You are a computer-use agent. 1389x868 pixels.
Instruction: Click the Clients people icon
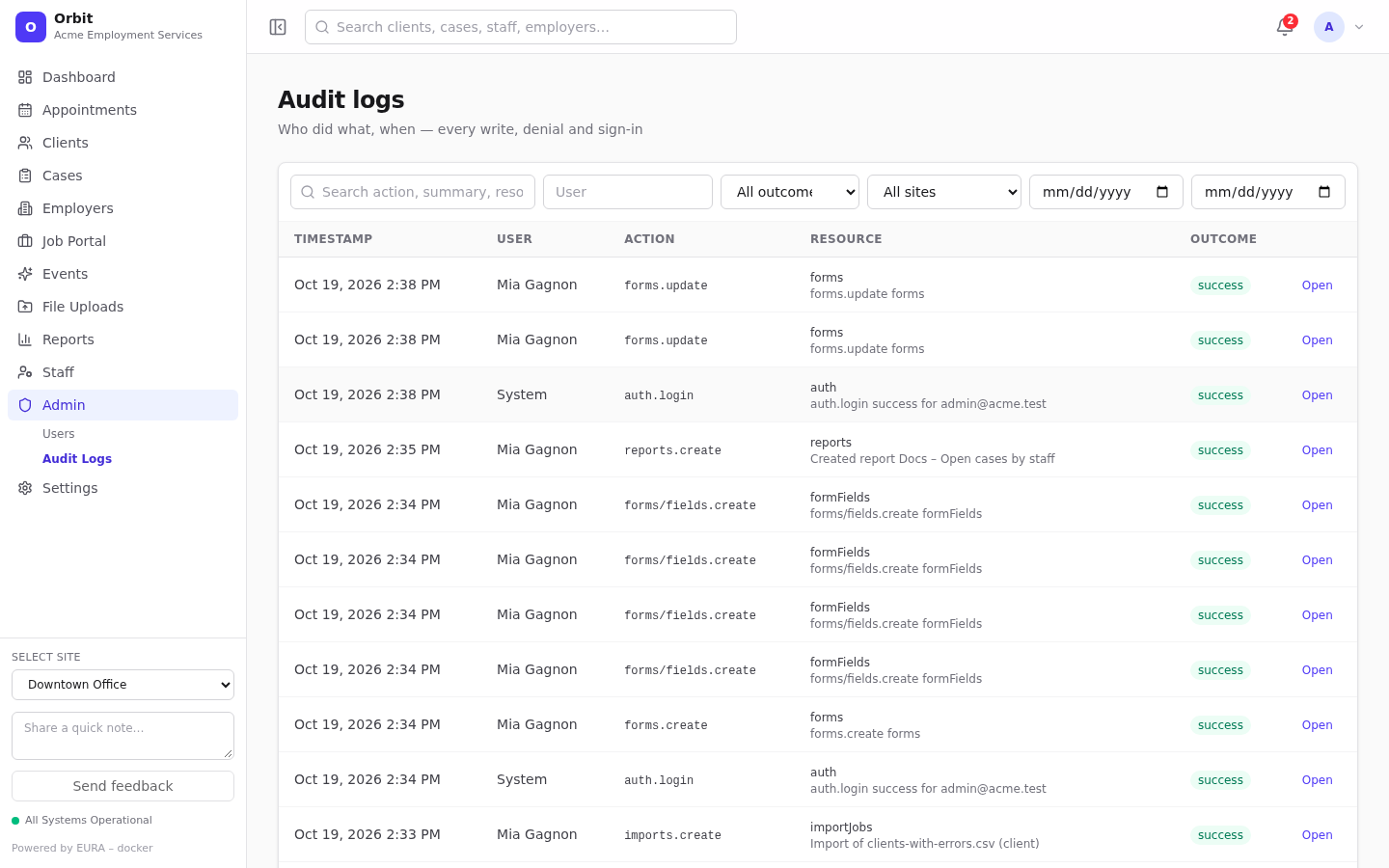[25, 143]
